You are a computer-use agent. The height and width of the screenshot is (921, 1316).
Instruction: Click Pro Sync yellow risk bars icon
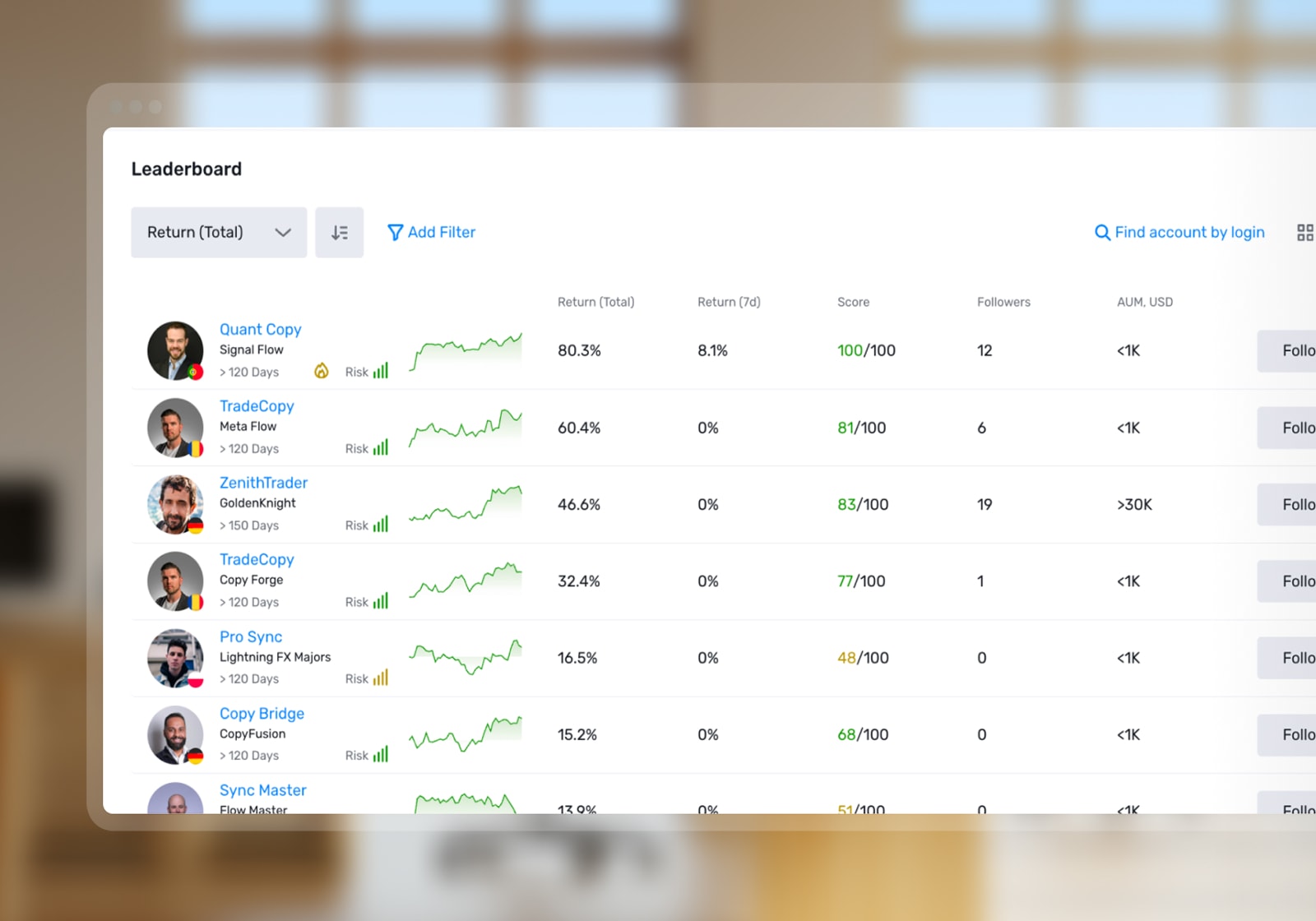380,678
